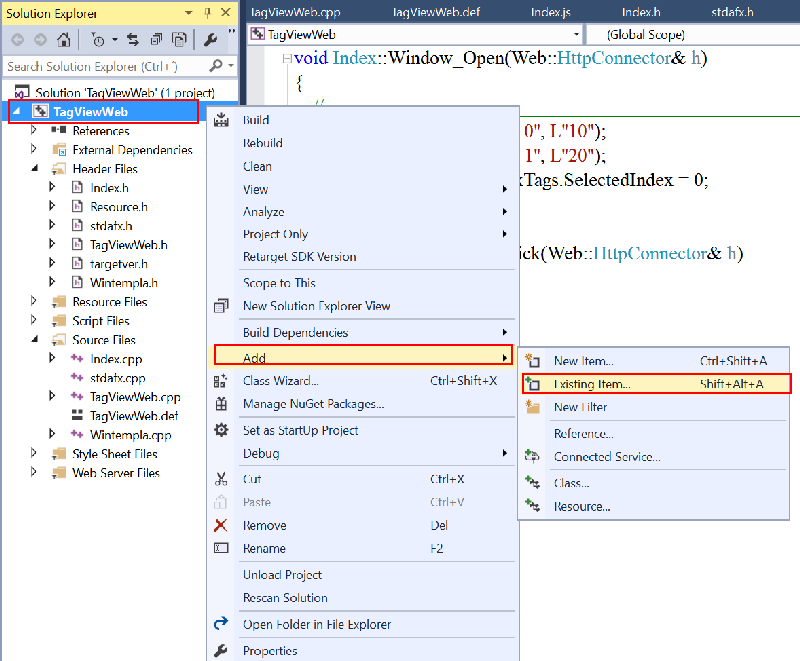The image size is (800, 661).
Task: Click the Back navigation arrow in Solution Explorer
Action: coord(17,39)
